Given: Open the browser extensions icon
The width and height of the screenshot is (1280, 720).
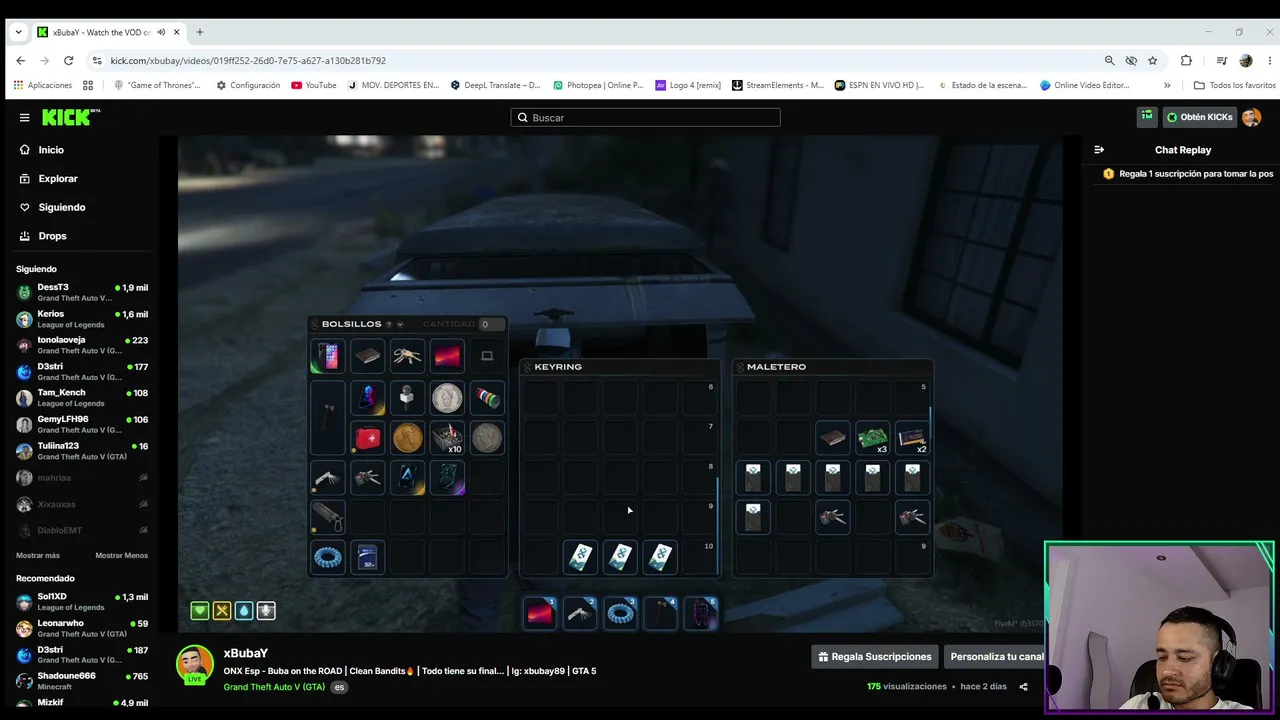Looking at the screenshot, I should [x=1186, y=60].
